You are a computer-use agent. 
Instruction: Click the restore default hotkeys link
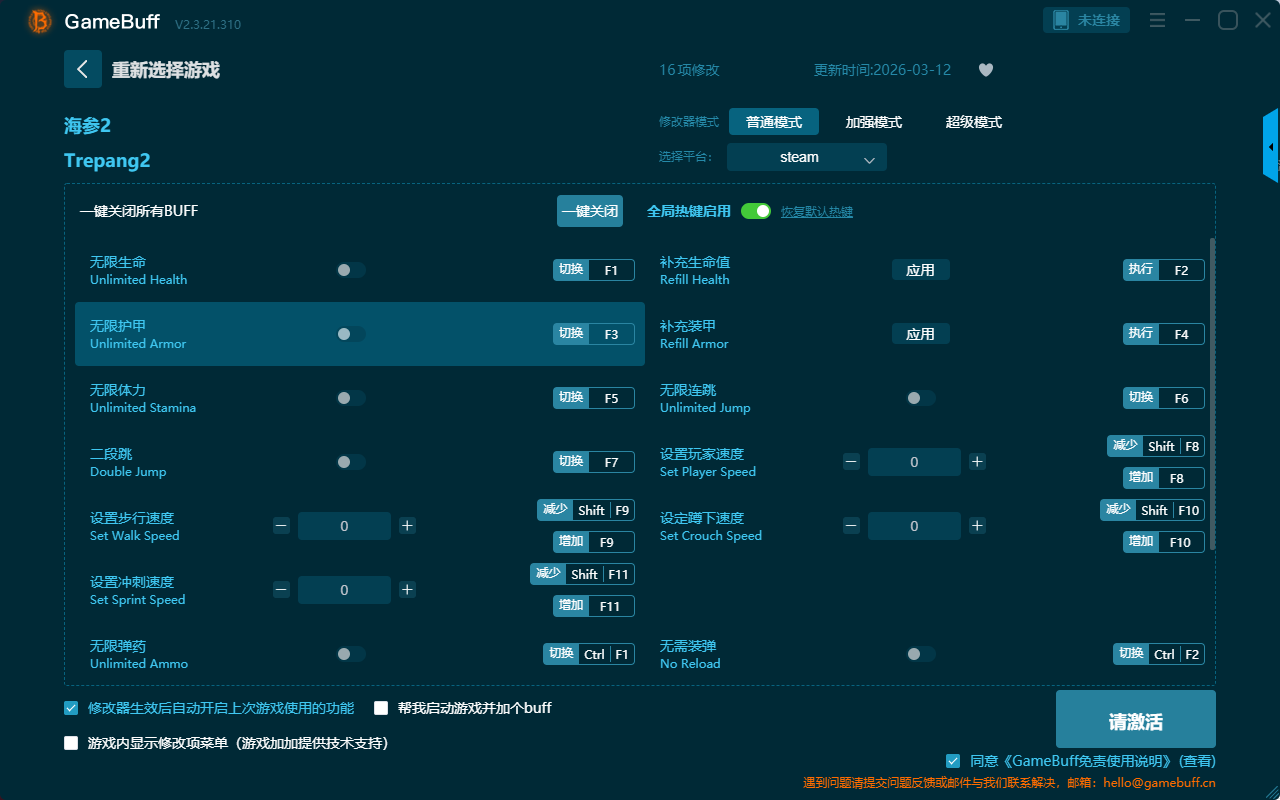coord(816,212)
